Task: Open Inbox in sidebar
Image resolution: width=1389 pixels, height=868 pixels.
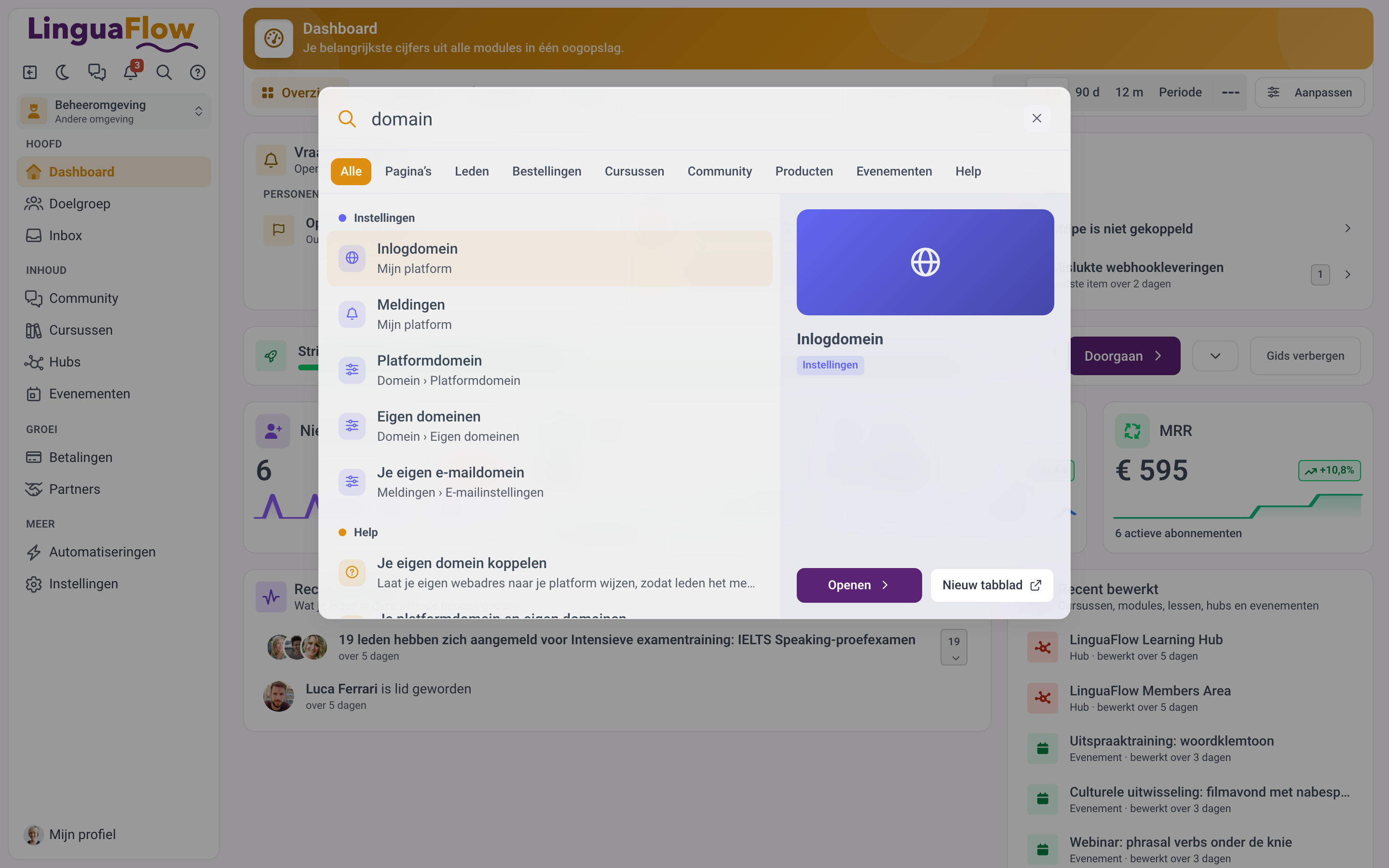Action: pos(114,235)
